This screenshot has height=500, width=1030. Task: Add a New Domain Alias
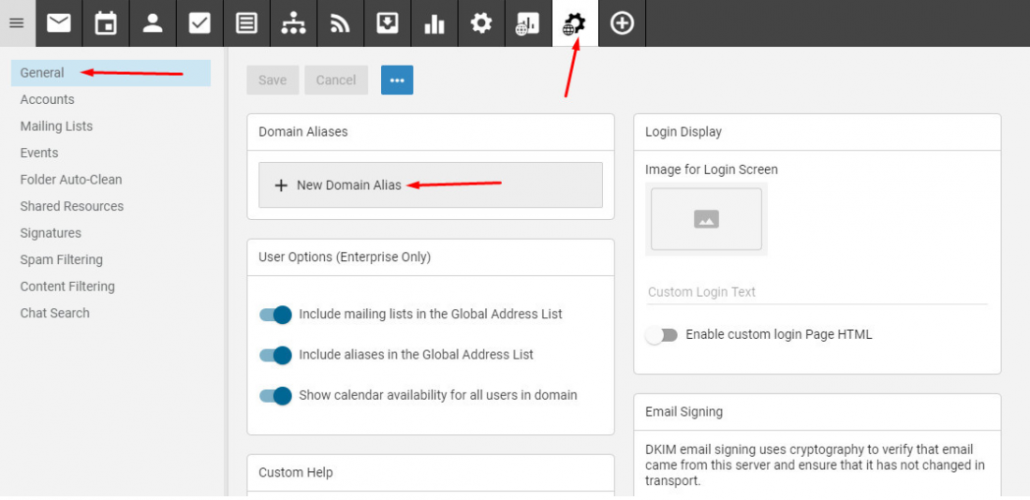pyautogui.click(x=430, y=185)
